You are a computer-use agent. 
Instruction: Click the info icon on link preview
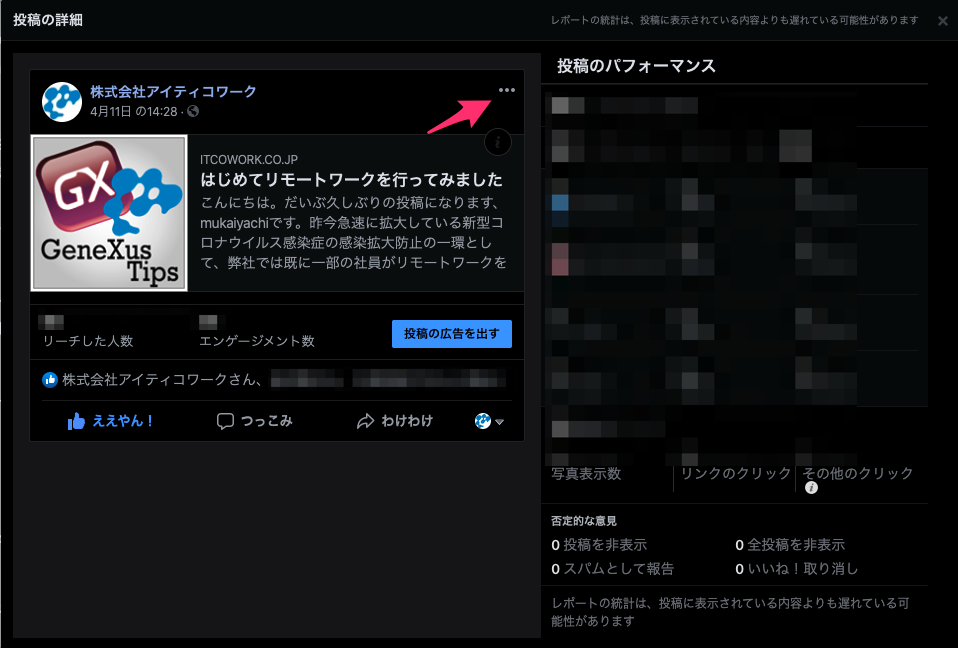[497, 142]
